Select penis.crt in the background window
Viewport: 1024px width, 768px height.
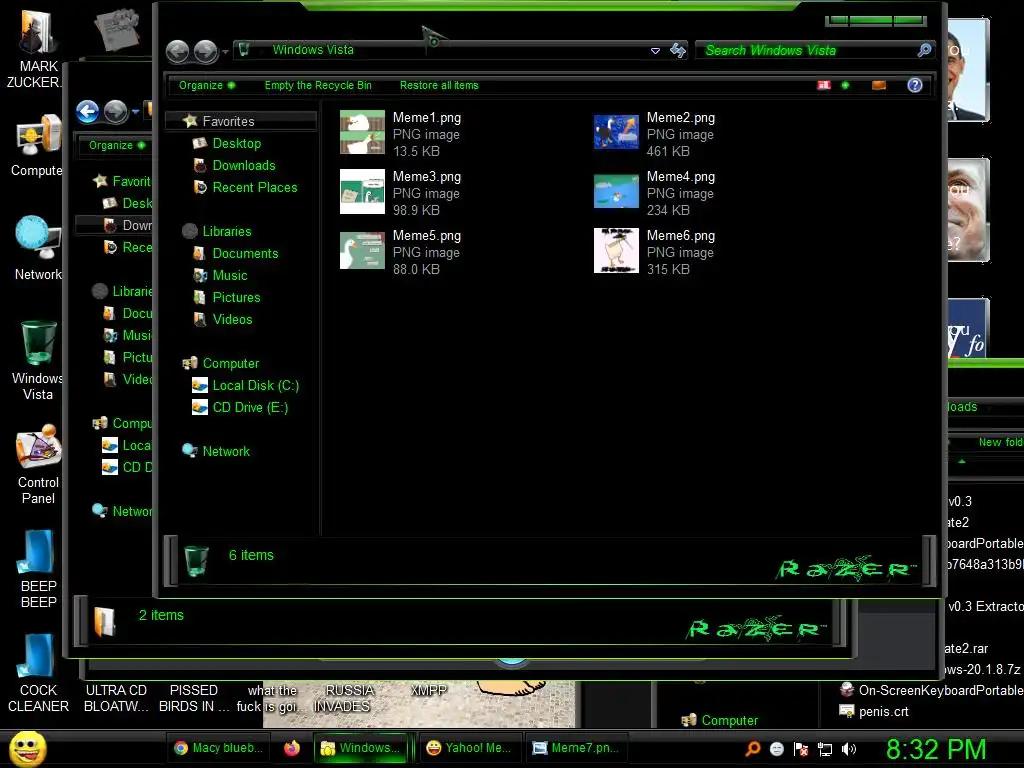(x=873, y=711)
